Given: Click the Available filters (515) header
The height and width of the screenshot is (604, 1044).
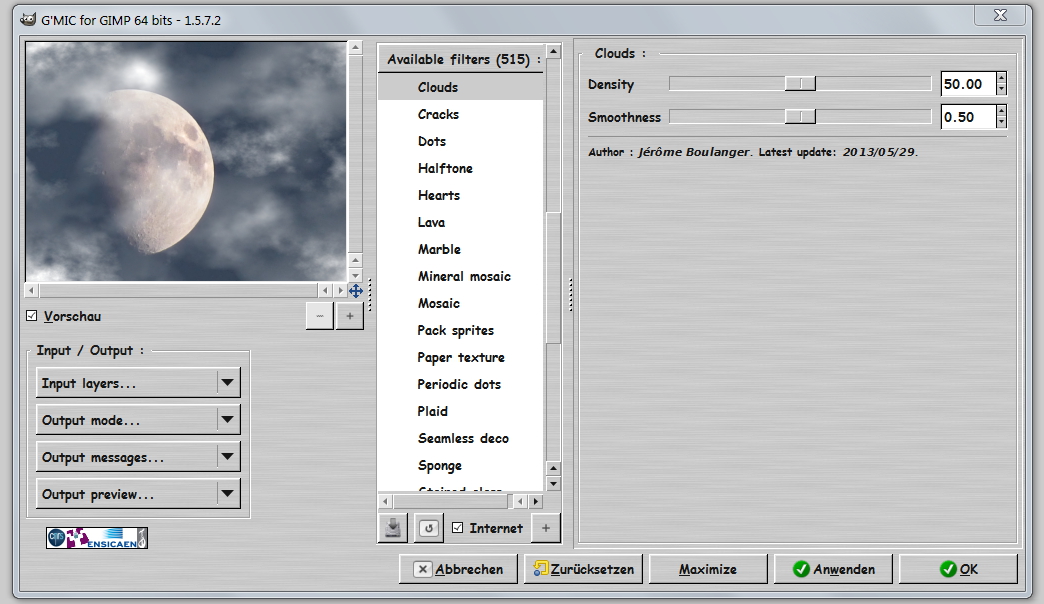Looking at the screenshot, I should pyautogui.click(x=461, y=59).
